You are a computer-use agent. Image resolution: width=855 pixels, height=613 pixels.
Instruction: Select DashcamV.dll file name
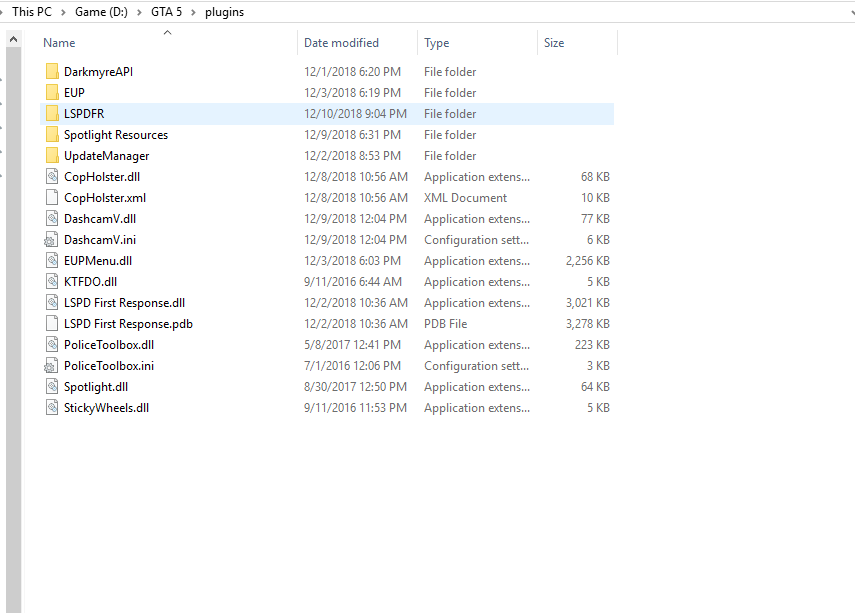100,219
